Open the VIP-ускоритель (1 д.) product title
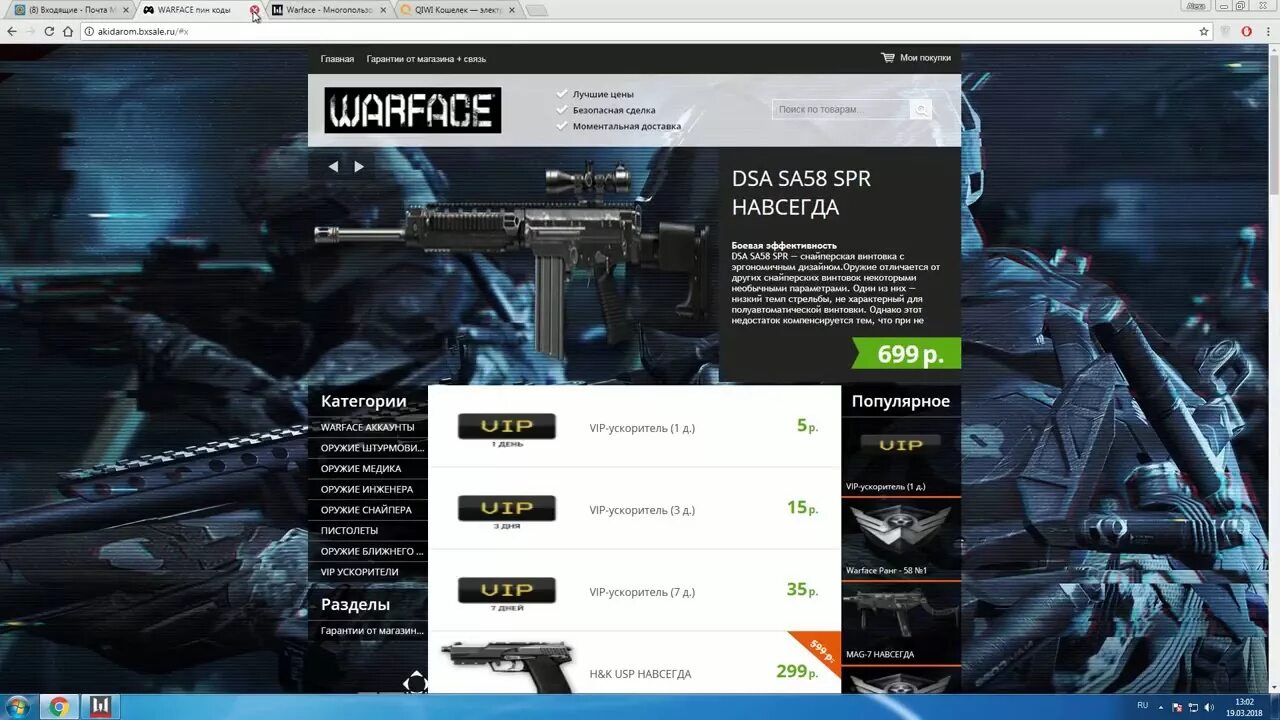 coord(642,428)
